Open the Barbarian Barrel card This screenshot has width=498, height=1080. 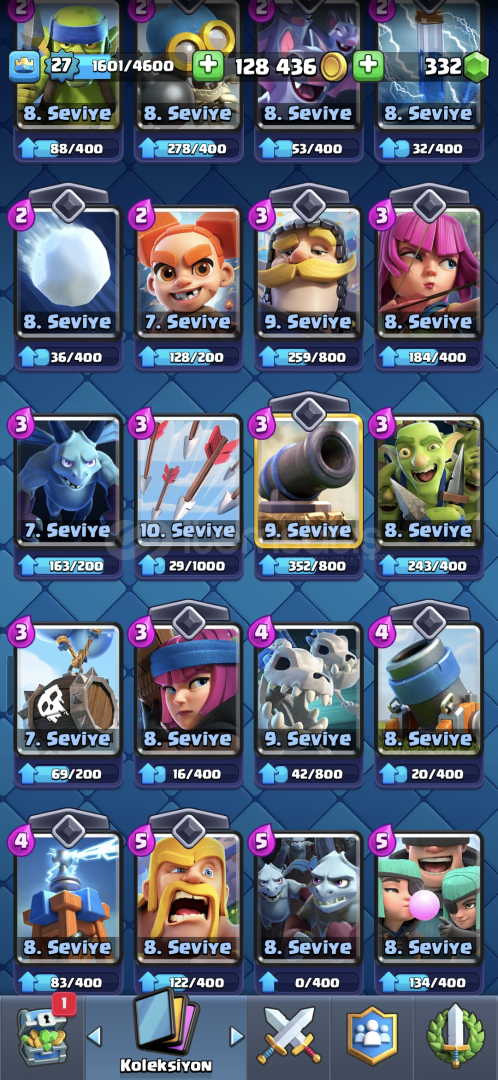[x=69, y=689]
